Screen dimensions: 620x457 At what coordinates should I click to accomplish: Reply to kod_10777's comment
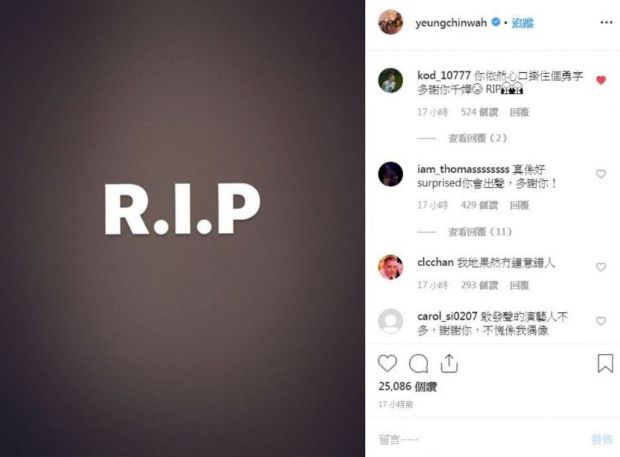[x=519, y=112]
